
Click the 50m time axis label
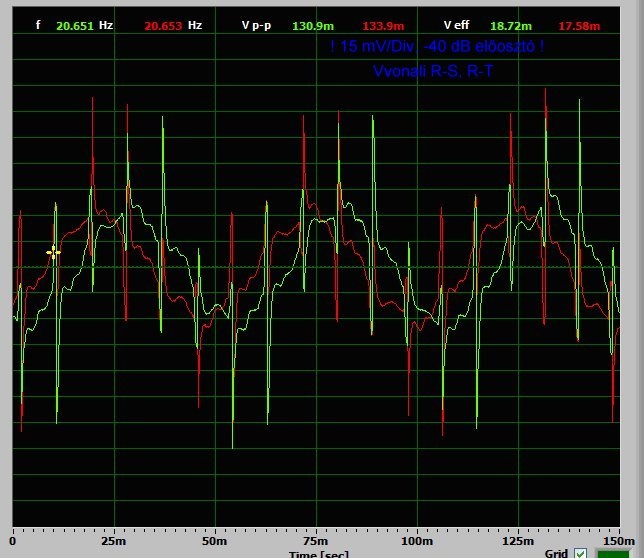(214, 541)
